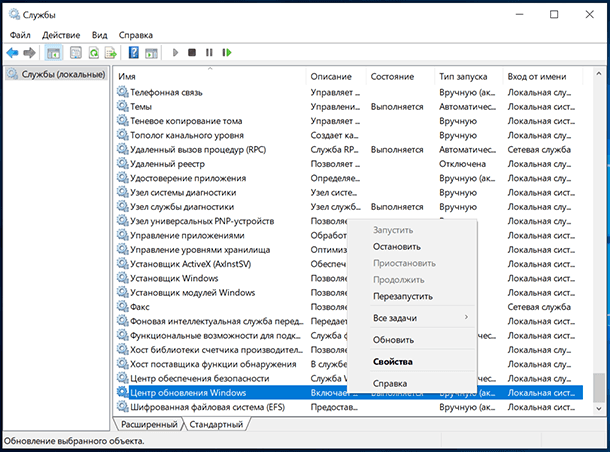Toggle the show/hide console tree icon
The width and height of the screenshot is (610, 452).
(53, 52)
